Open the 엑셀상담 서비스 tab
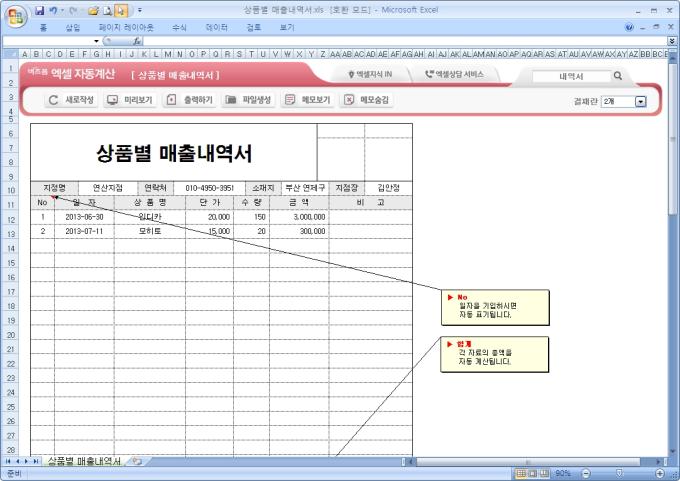Viewport: 680px width, 481px height. tap(454, 74)
